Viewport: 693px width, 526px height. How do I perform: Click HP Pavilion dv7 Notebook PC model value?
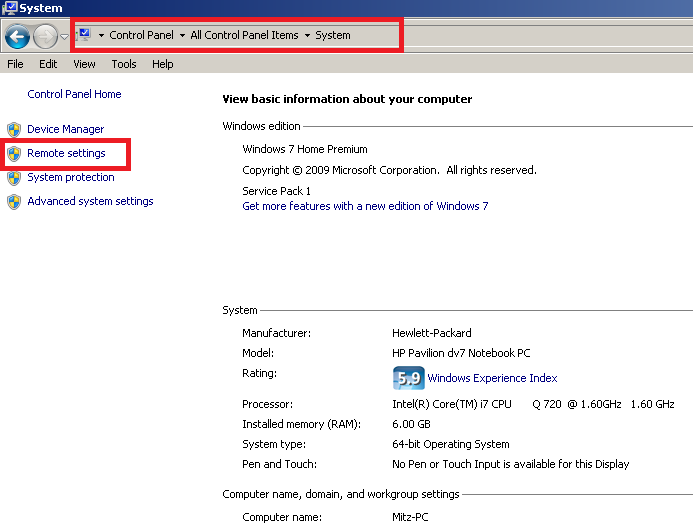(461, 353)
